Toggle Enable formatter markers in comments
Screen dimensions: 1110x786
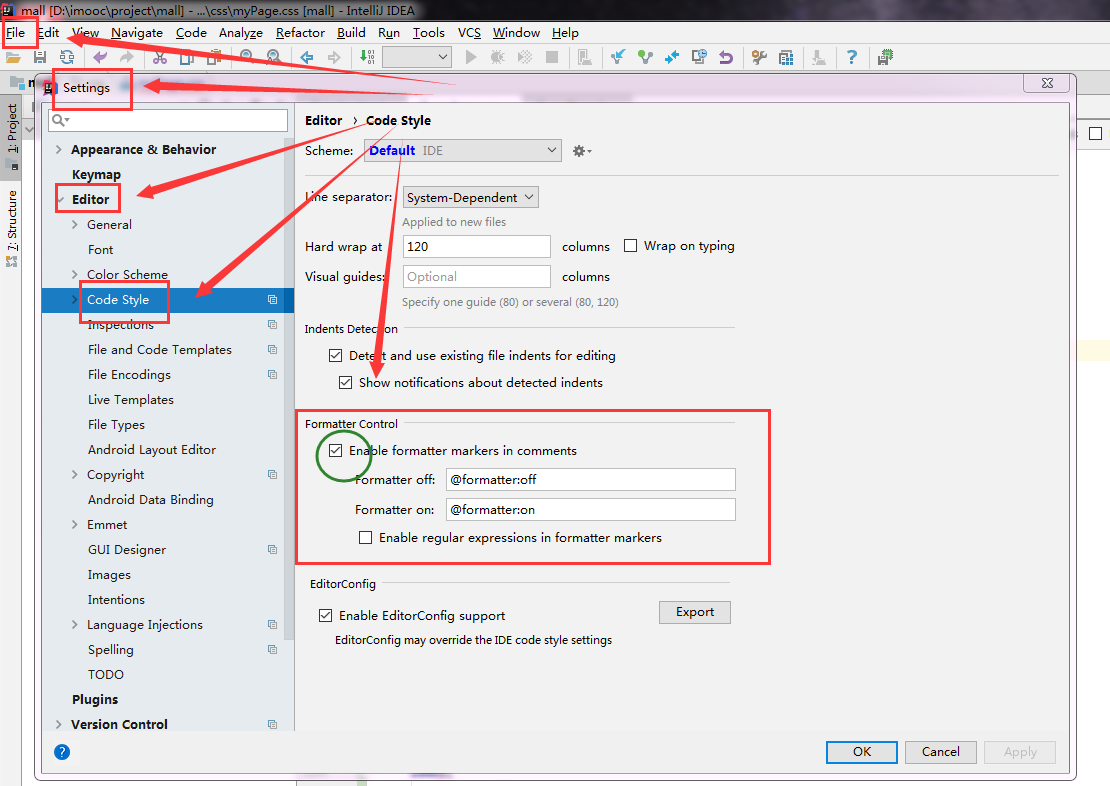(x=336, y=450)
